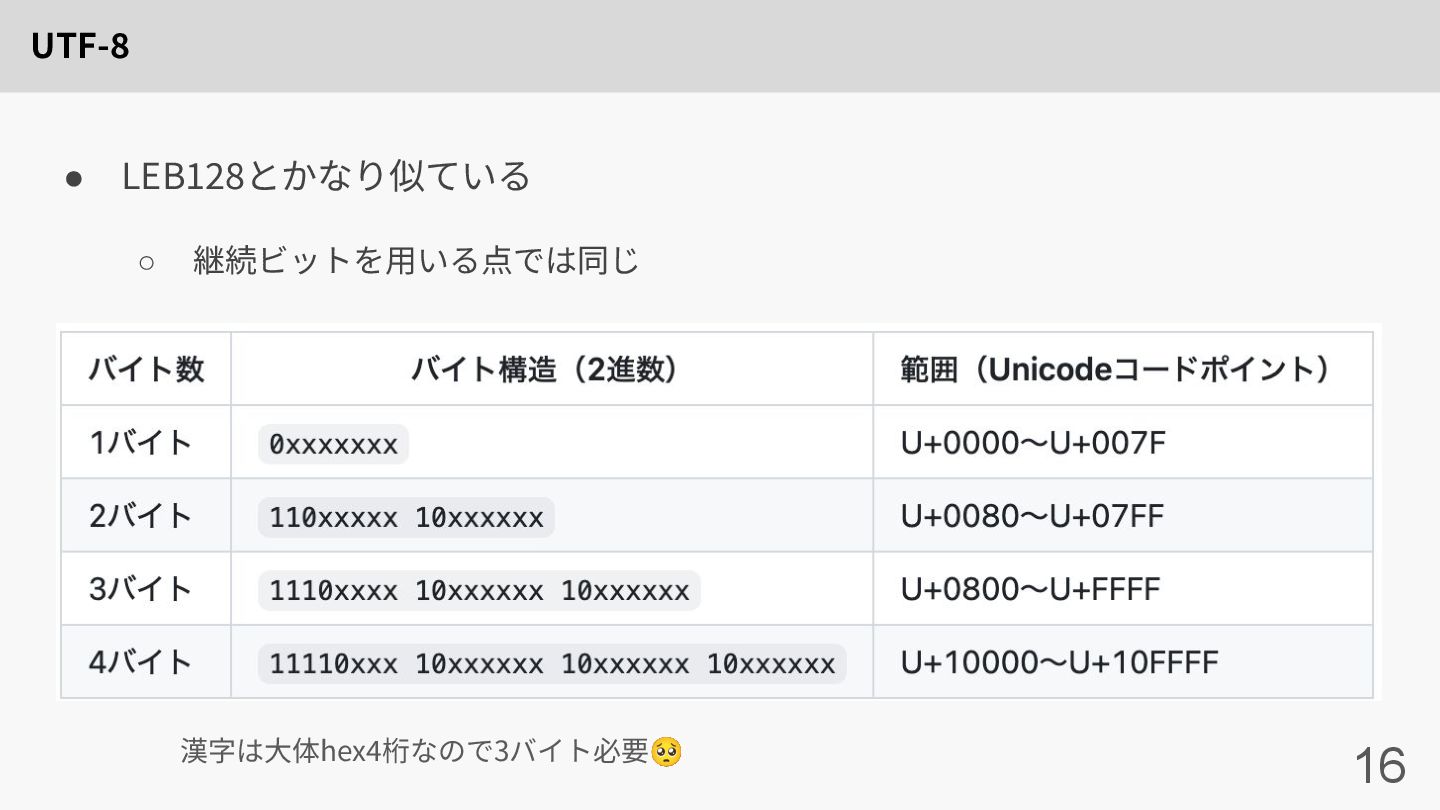Click the バイト数 column header

pyautogui.click(x=146, y=370)
